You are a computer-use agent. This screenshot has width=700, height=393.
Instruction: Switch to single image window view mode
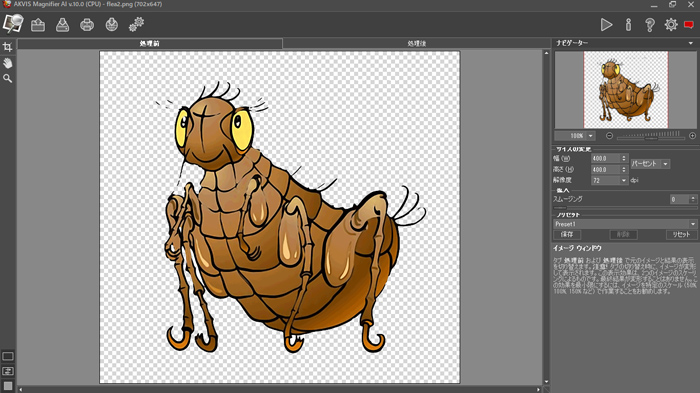point(8,356)
